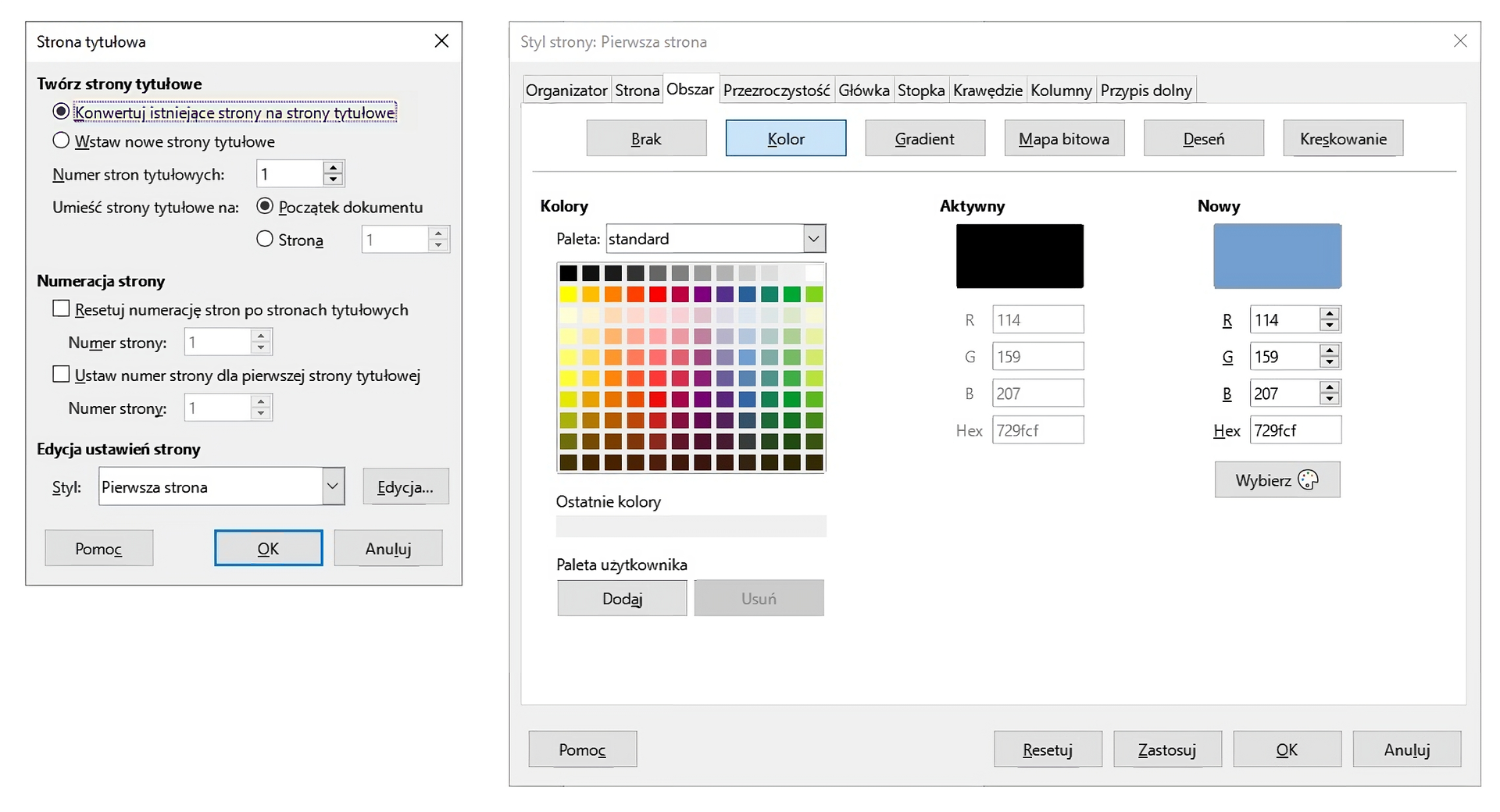Close the Strona tytułowa dialog
The width and height of the screenshot is (1500, 812).
click(441, 41)
